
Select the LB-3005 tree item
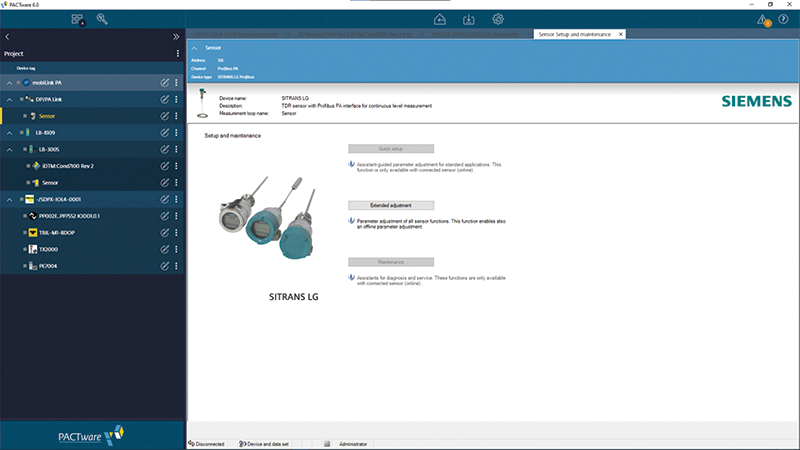49,149
